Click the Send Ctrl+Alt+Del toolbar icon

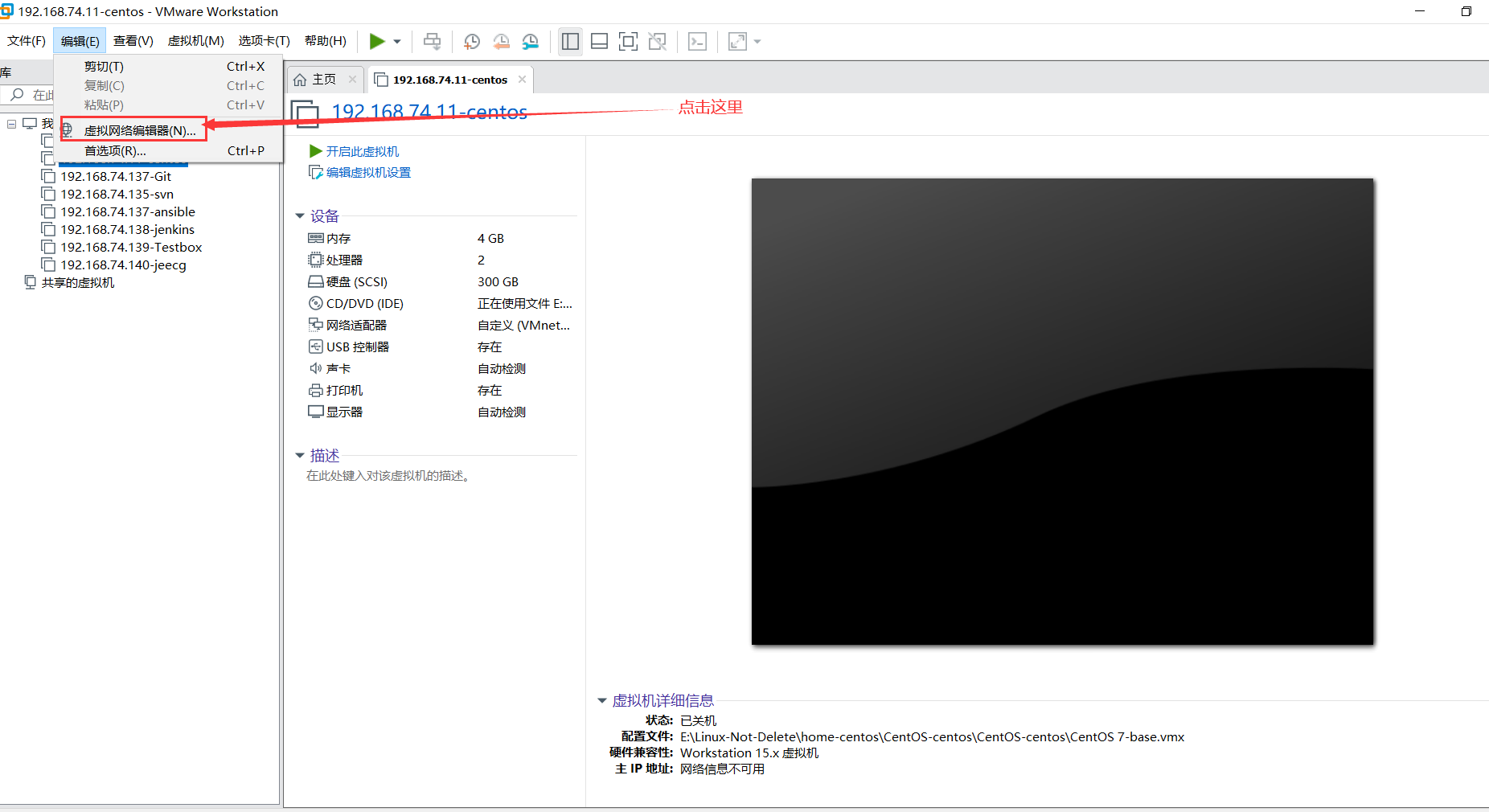pos(433,41)
